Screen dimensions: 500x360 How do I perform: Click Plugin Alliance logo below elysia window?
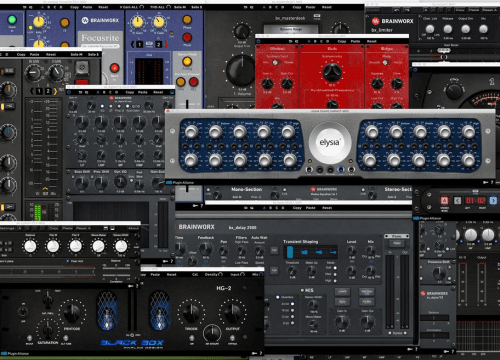tap(180, 183)
